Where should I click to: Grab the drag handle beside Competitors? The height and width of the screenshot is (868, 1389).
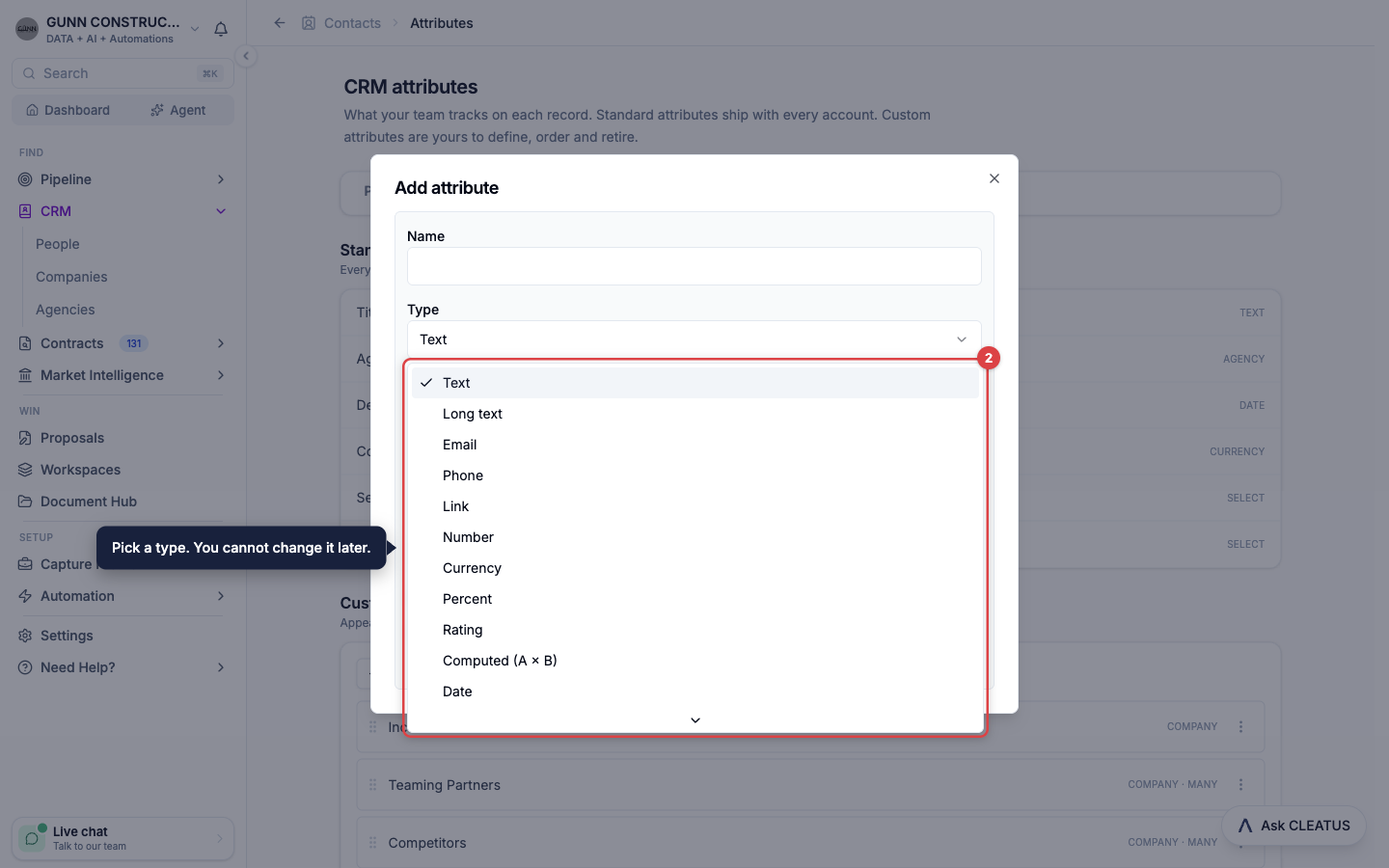click(372, 843)
